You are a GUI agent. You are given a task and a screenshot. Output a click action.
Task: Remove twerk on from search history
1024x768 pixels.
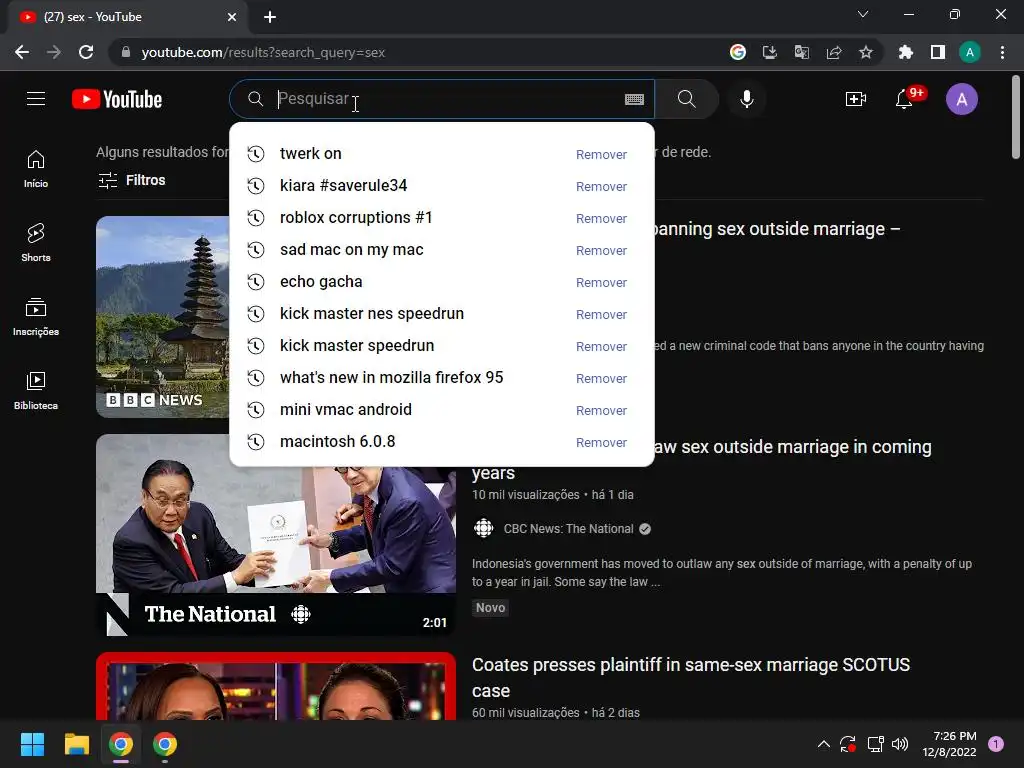click(601, 155)
